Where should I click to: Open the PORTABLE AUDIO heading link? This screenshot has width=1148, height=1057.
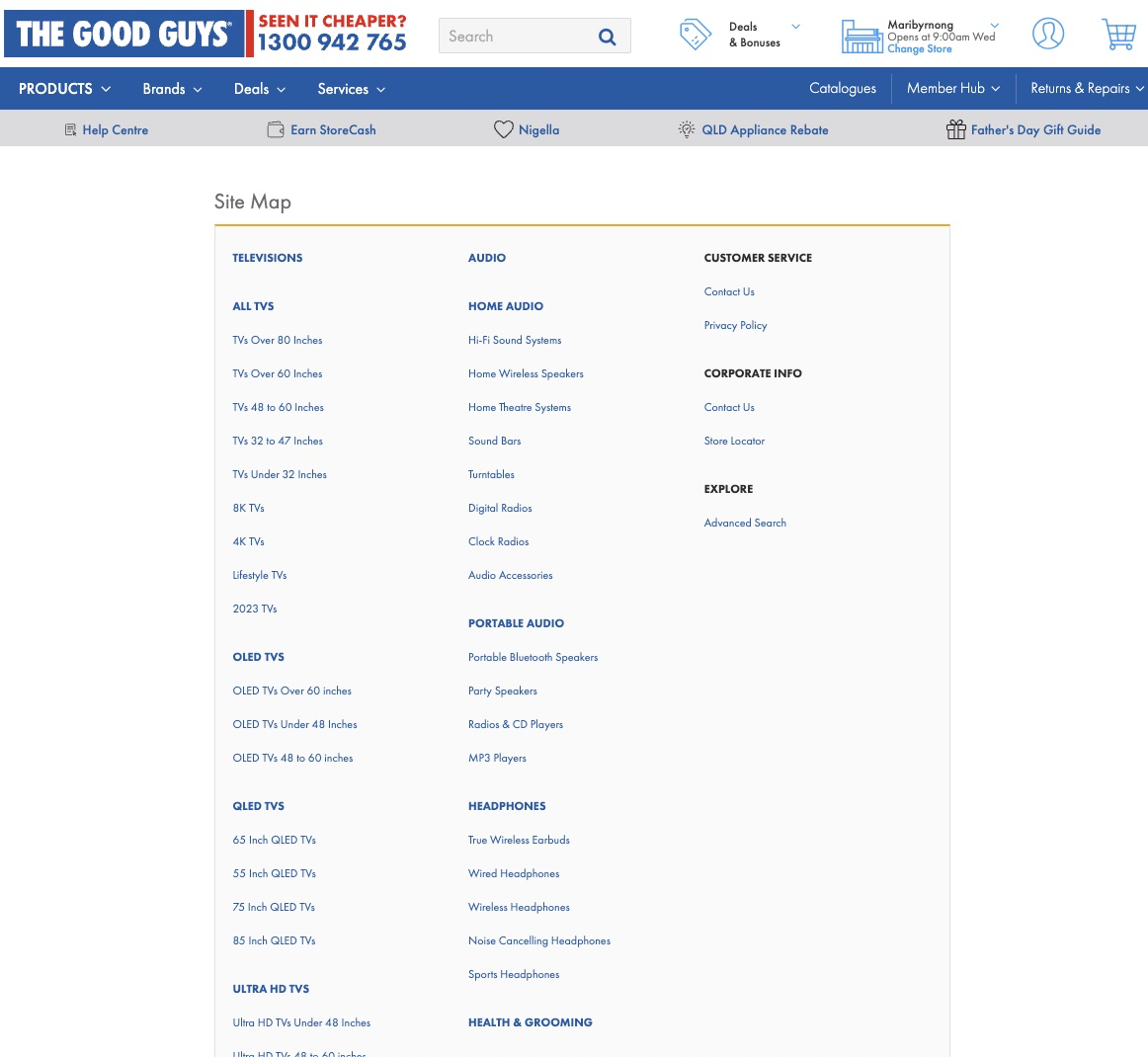click(516, 623)
